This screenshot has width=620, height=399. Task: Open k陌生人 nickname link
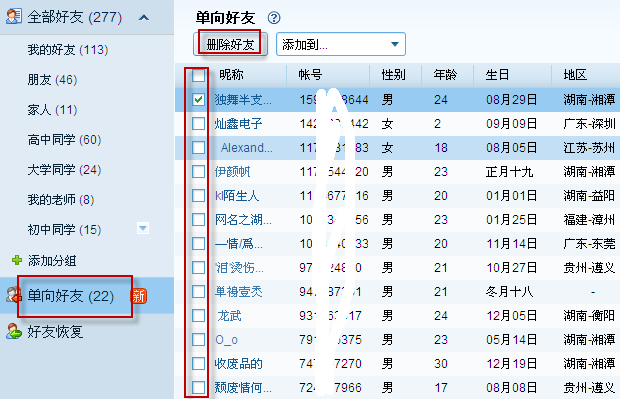pyautogui.click(x=236, y=196)
